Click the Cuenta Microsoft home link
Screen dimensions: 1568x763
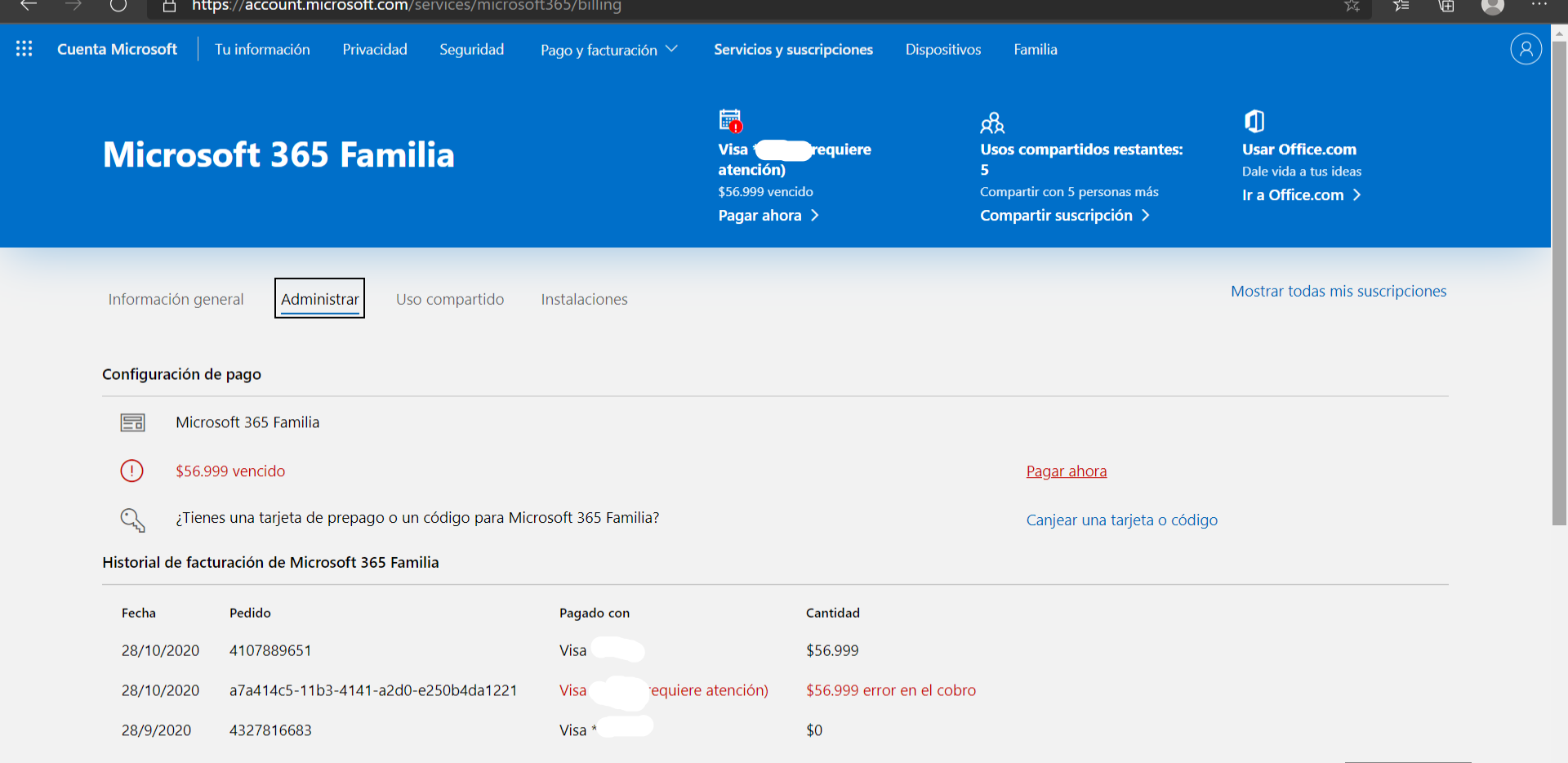(117, 50)
